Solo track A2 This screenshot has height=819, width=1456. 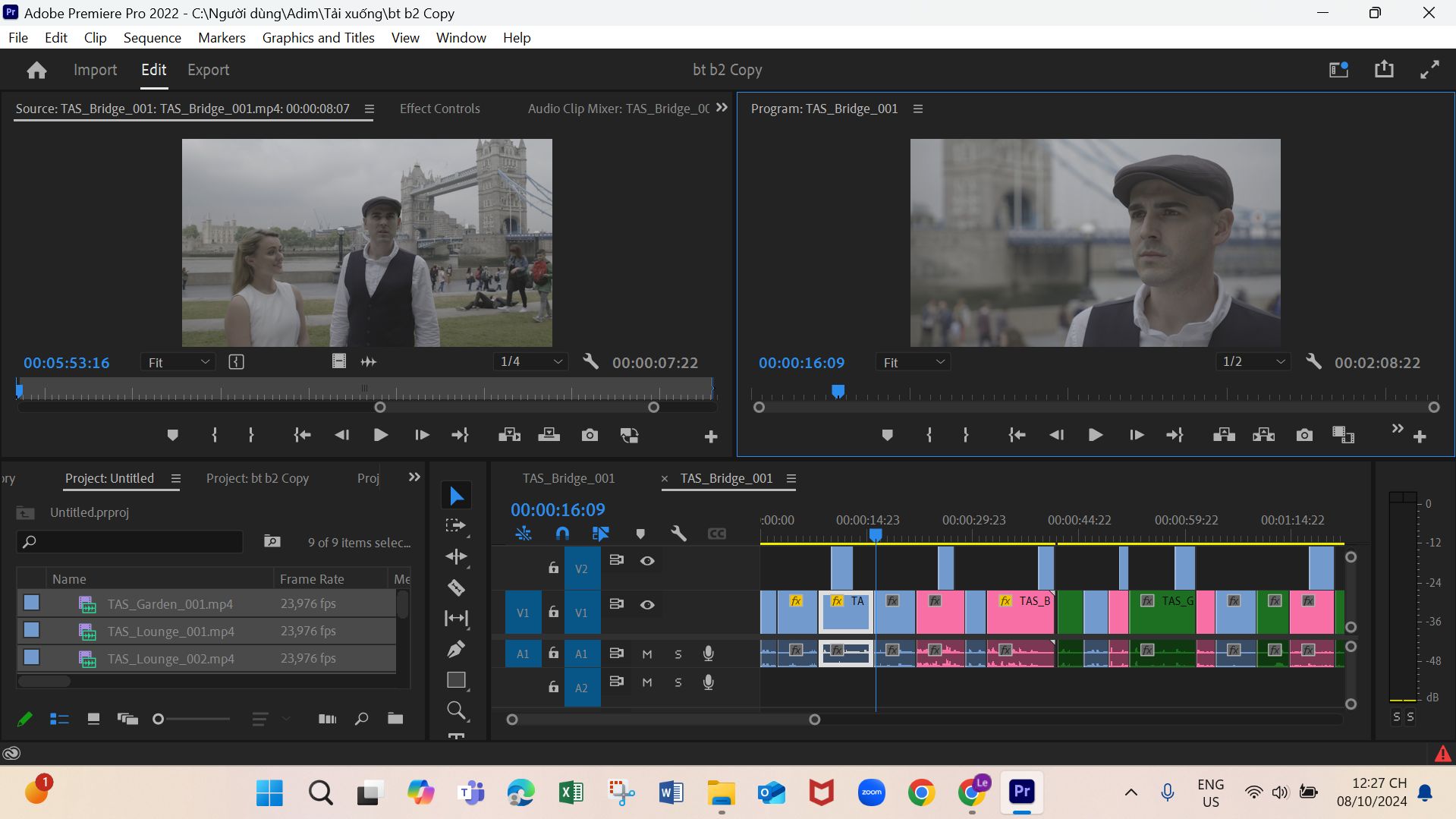click(x=678, y=682)
